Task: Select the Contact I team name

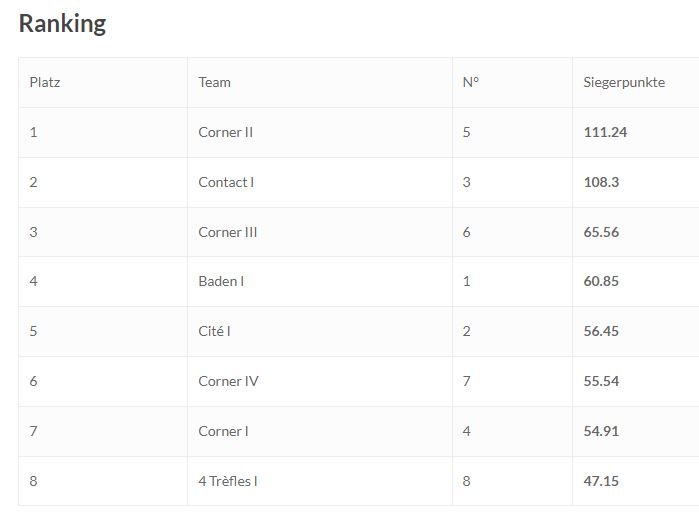Action: [x=226, y=182]
